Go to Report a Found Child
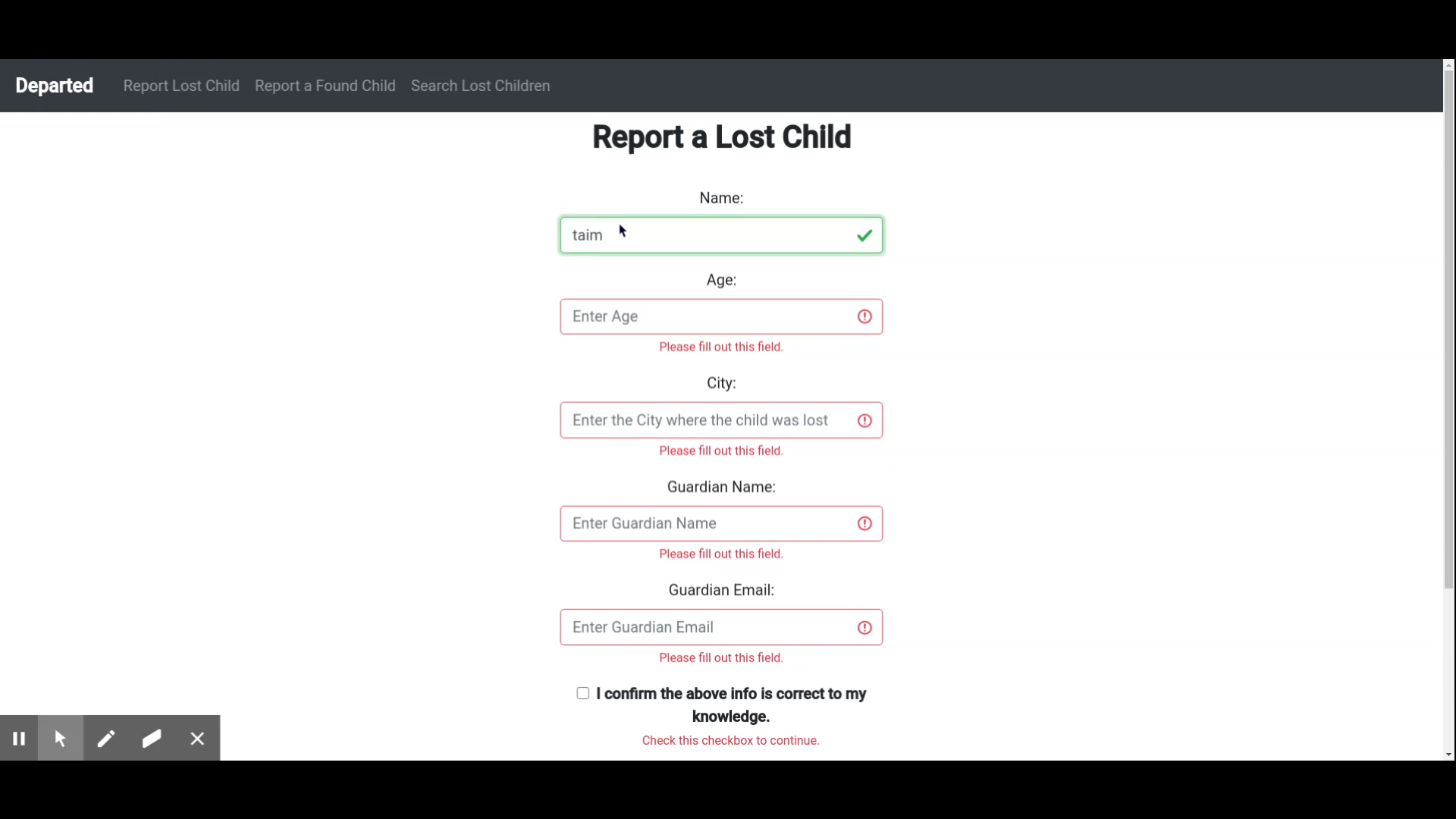 point(325,86)
